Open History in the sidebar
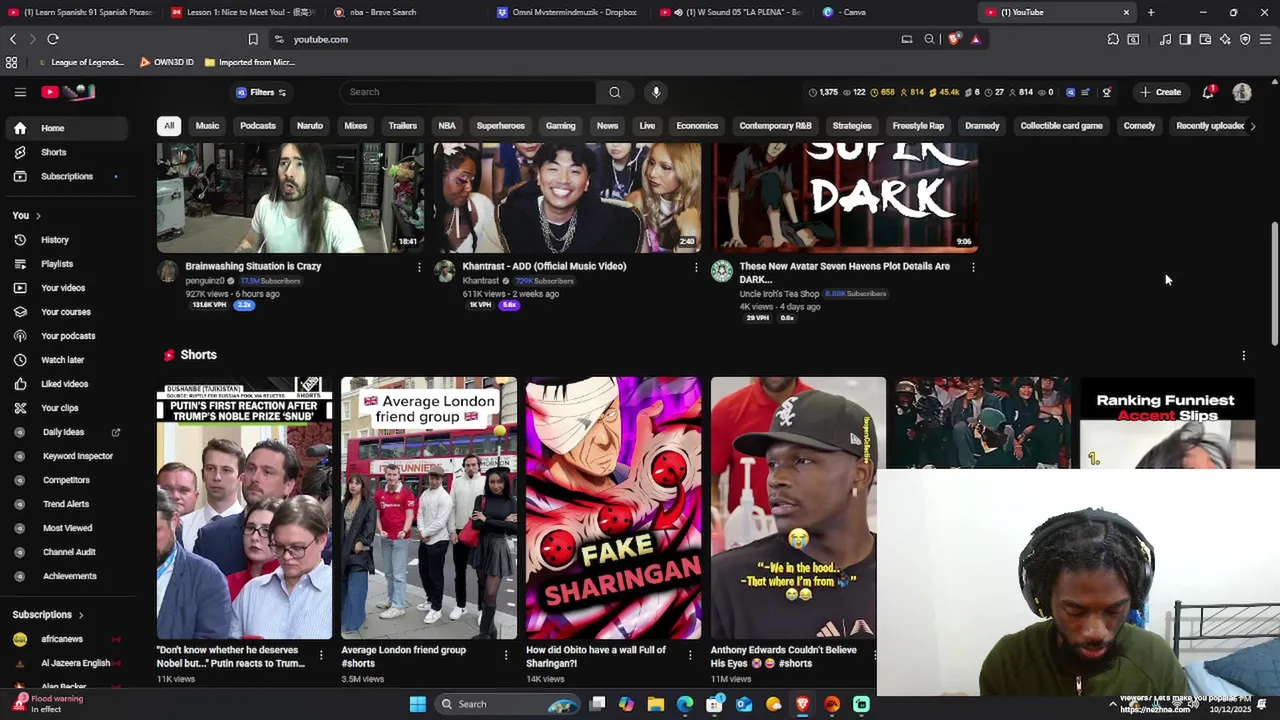This screenshot has width=1280, height=720. pyautogui.click(x=65, y=240)
